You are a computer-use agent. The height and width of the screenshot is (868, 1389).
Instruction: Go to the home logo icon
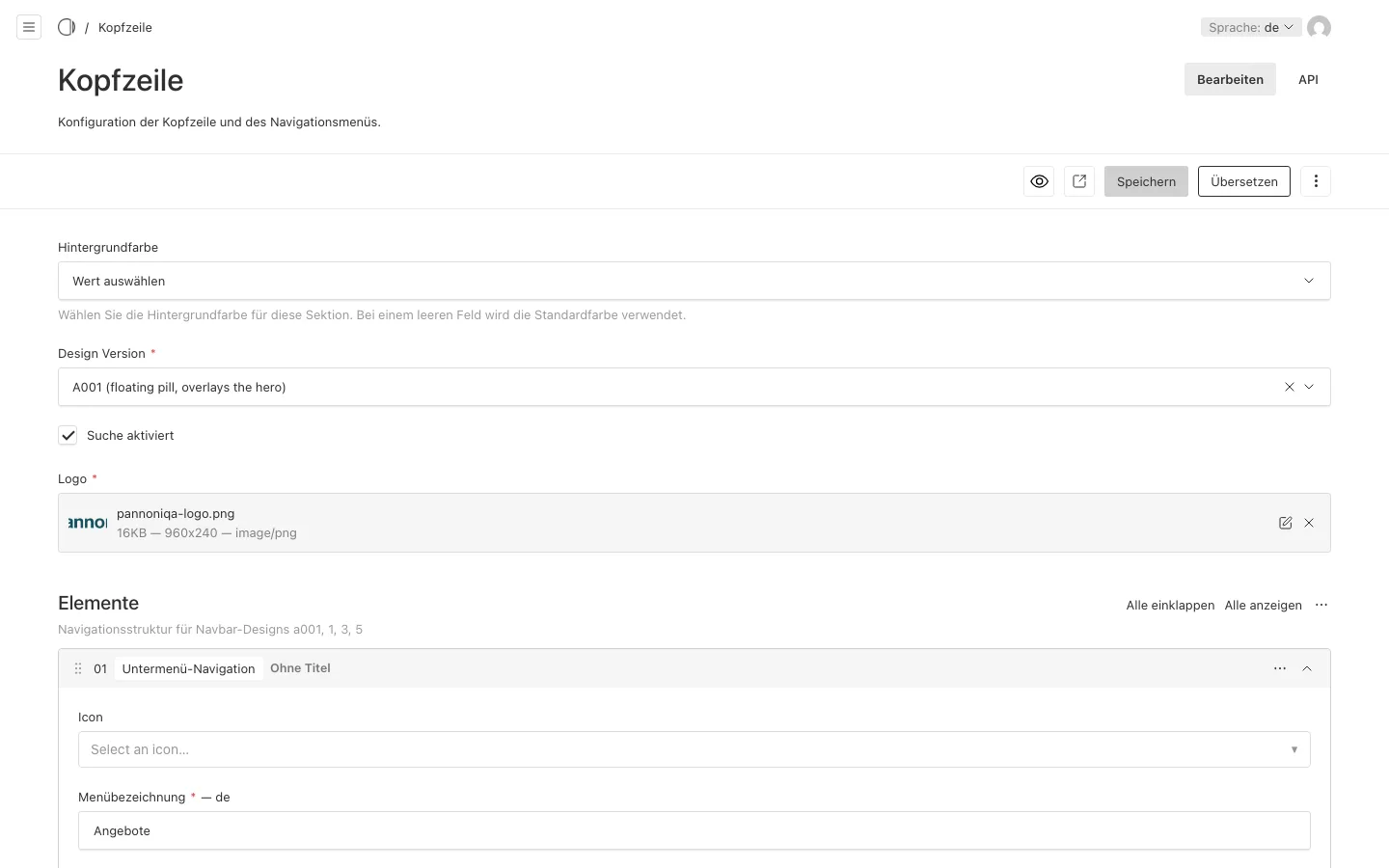pyautogui.click(x=67, y=27)
